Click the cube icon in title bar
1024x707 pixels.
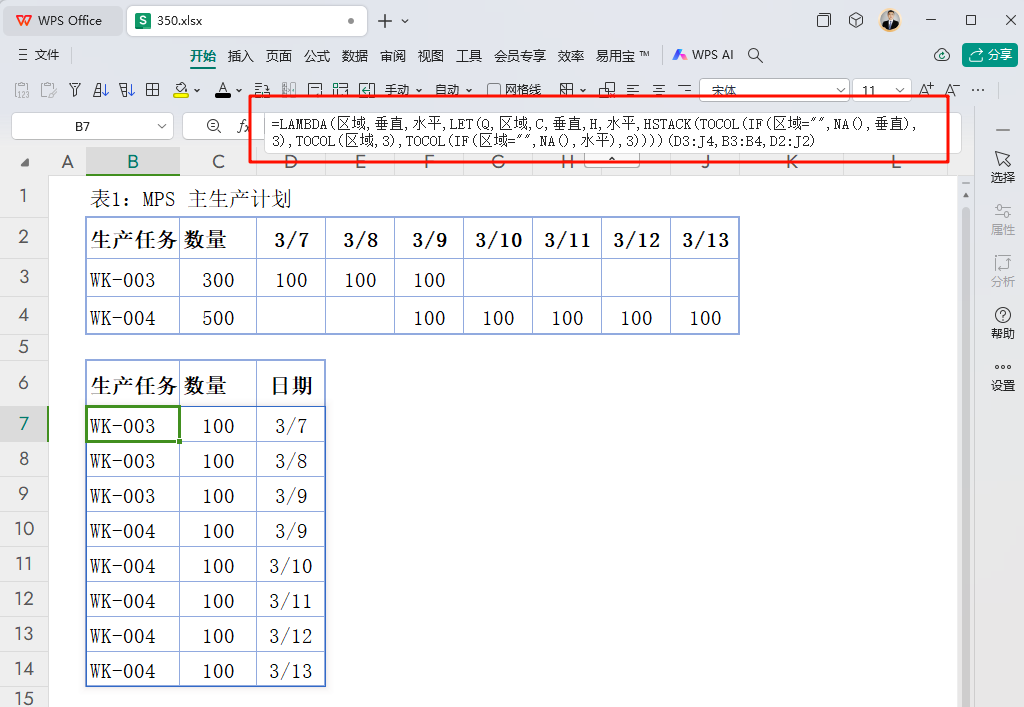(x=856, y=20)
